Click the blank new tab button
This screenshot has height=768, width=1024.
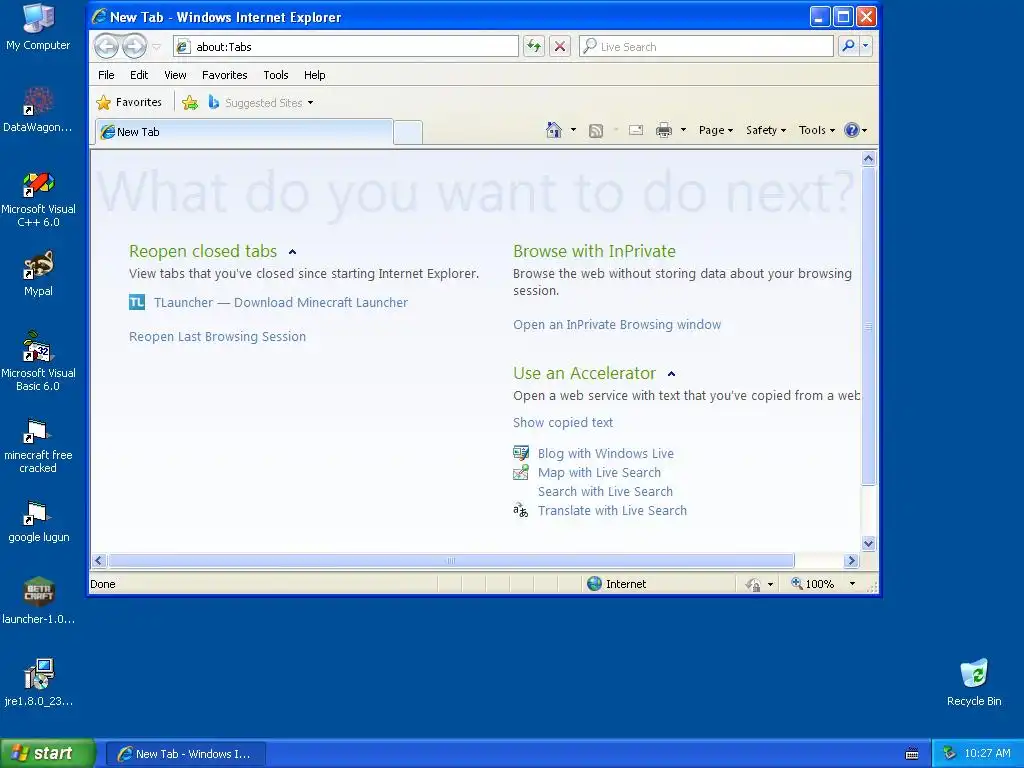pyautogui.click(x=408, y=133)
